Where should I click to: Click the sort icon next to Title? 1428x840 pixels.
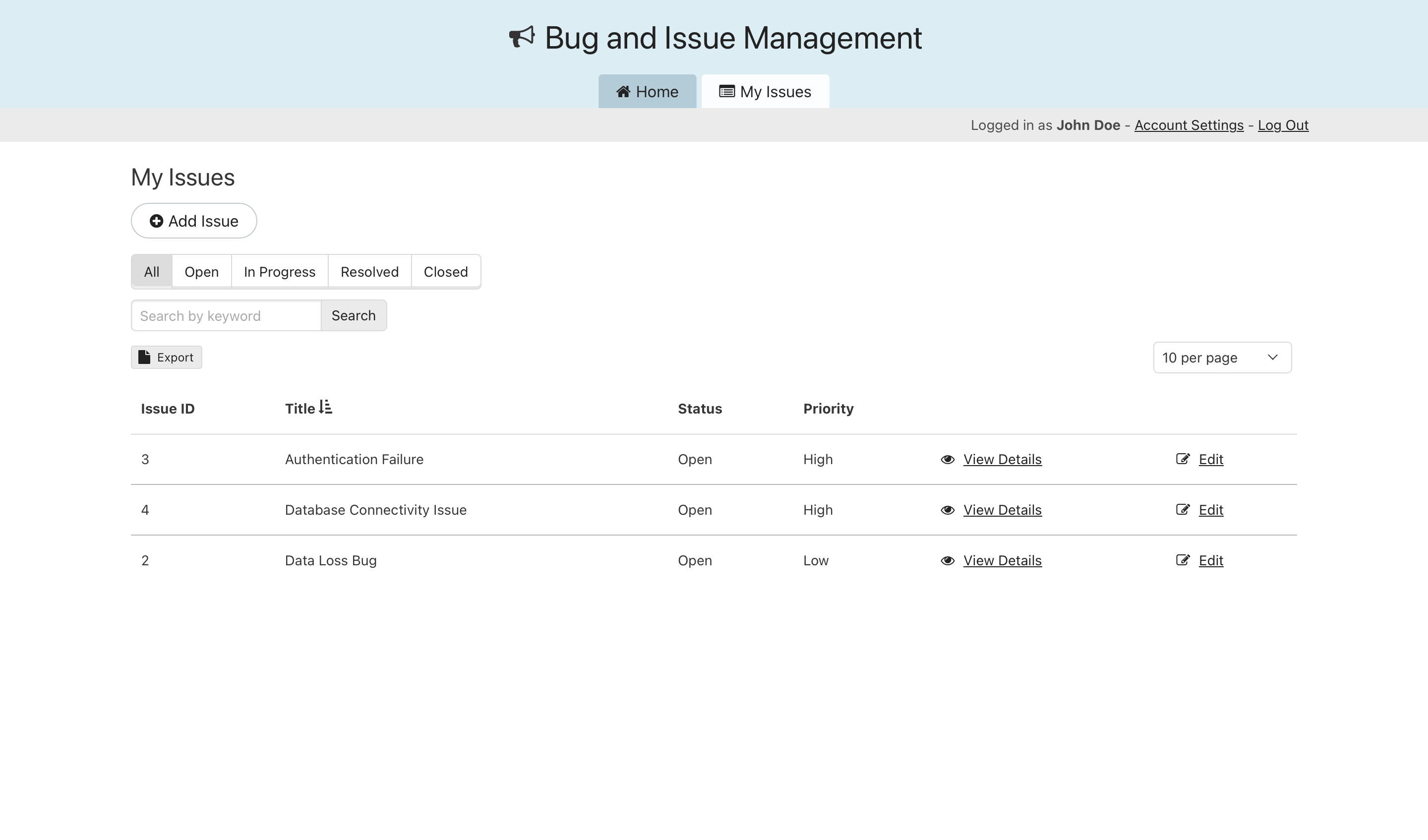click(325, 407)
